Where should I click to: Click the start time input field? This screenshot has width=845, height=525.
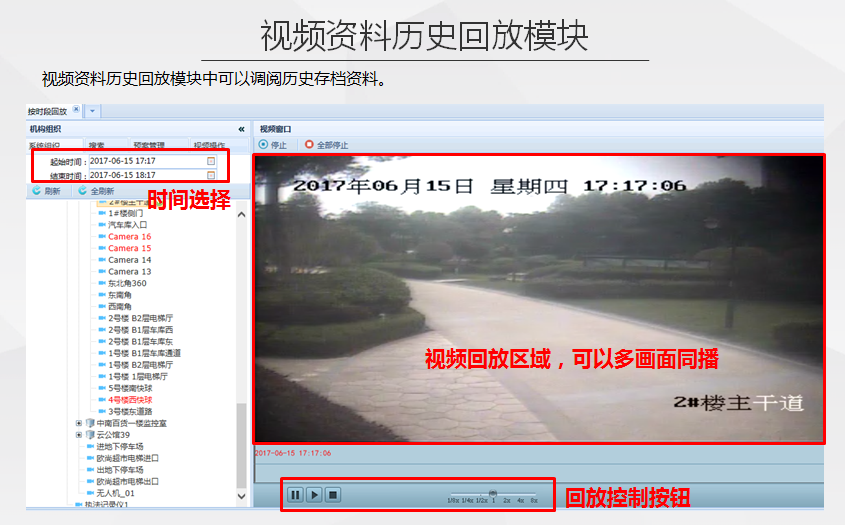[x=147, y=160]
